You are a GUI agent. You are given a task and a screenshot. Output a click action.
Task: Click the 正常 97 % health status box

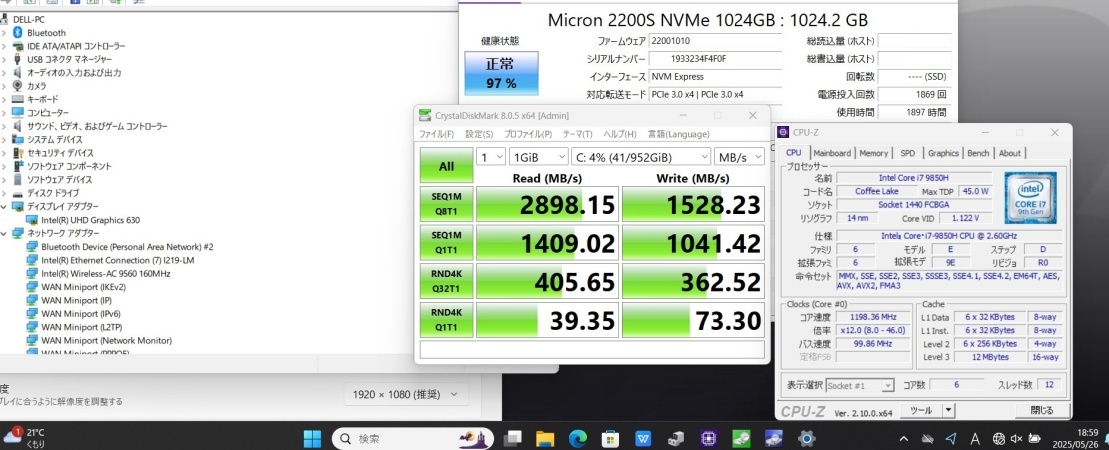501,73
